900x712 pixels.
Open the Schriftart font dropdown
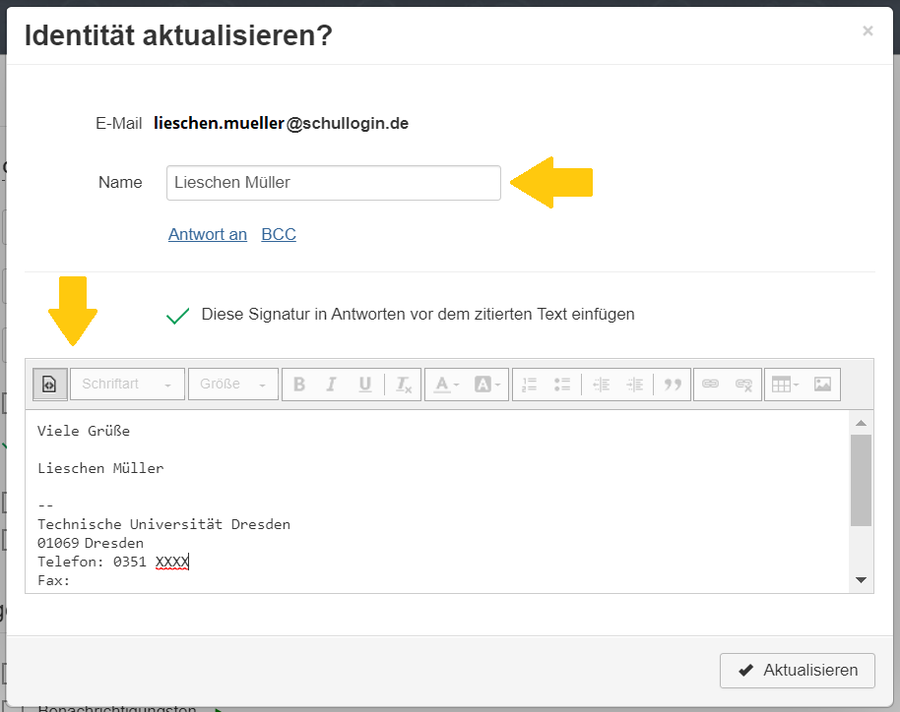click(127, 384)
